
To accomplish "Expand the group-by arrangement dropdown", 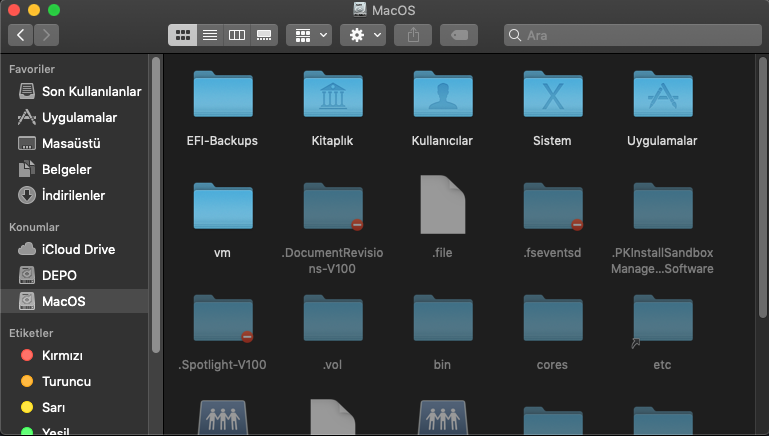I will pyautogui.click(x=311, y=35).
